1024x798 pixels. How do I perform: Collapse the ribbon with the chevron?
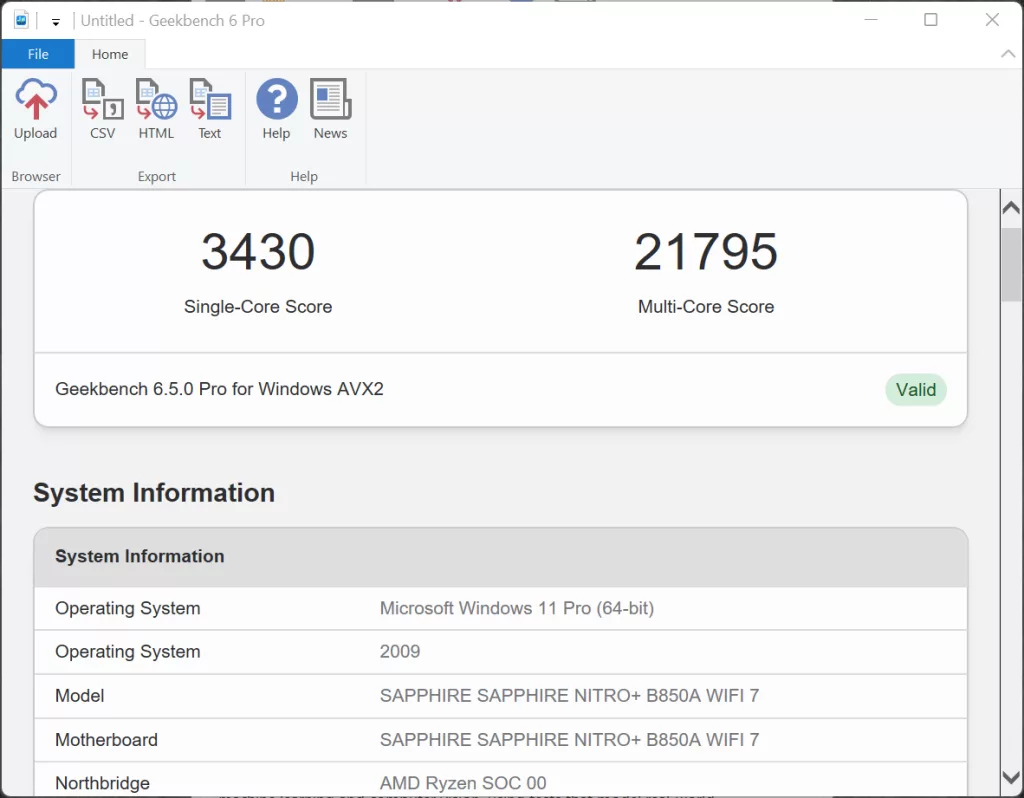pos(1008,54)
